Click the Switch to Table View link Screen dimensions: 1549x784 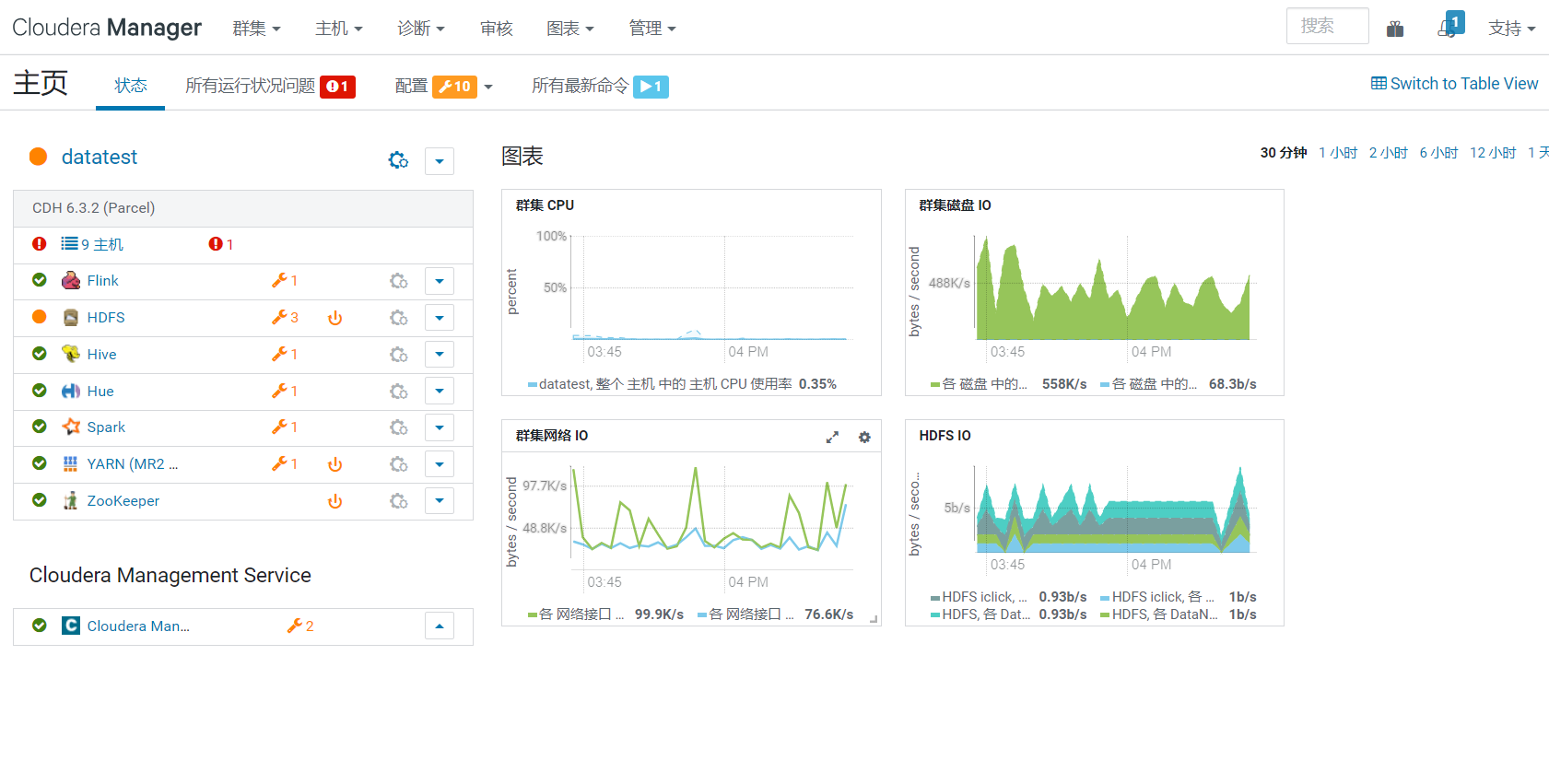[x=1455, y=84]
